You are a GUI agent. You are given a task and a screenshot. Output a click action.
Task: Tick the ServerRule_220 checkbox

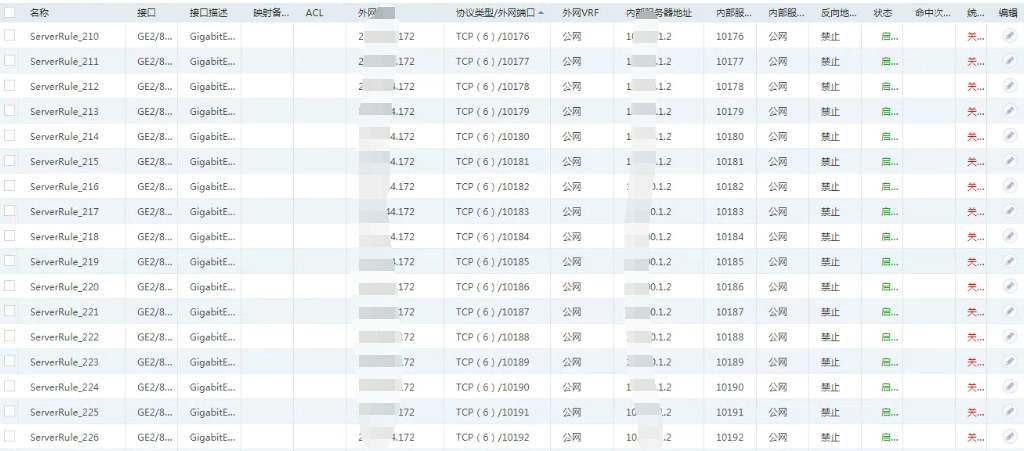pos(10,286)
